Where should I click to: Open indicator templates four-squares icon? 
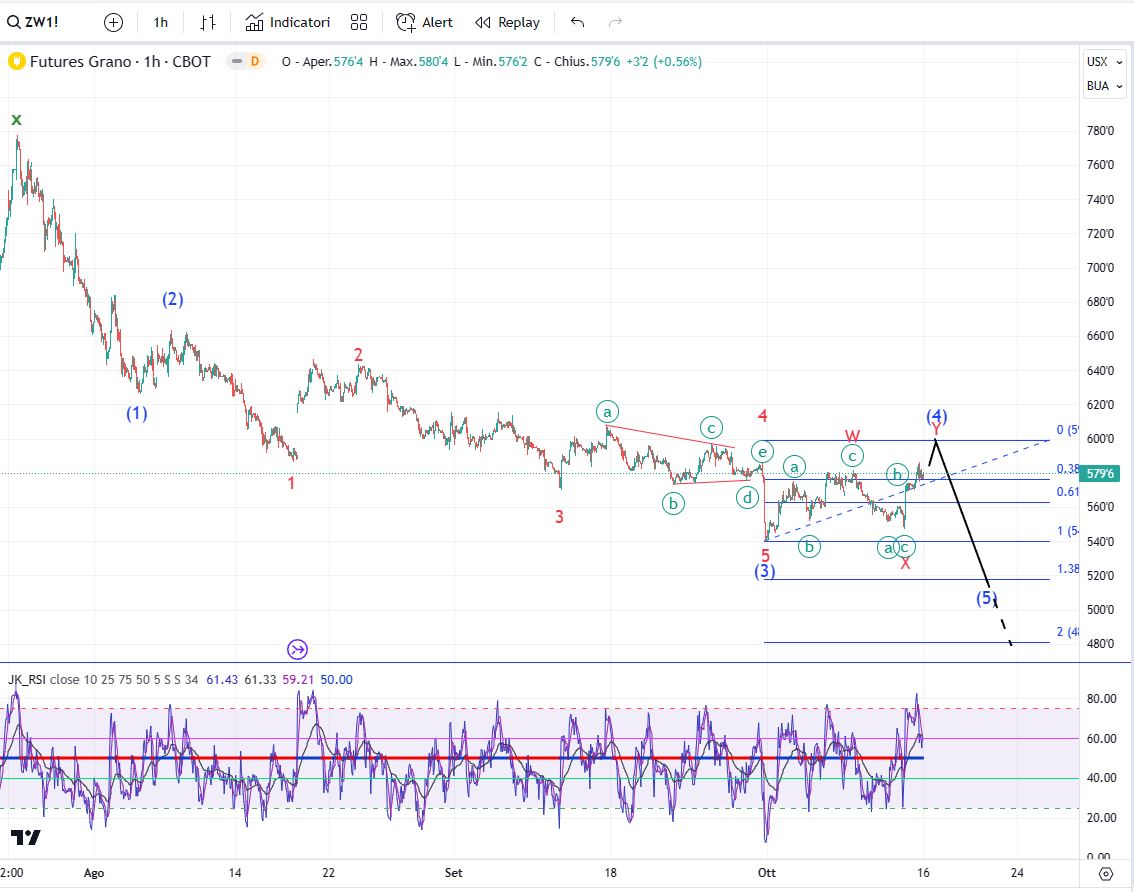359,22
